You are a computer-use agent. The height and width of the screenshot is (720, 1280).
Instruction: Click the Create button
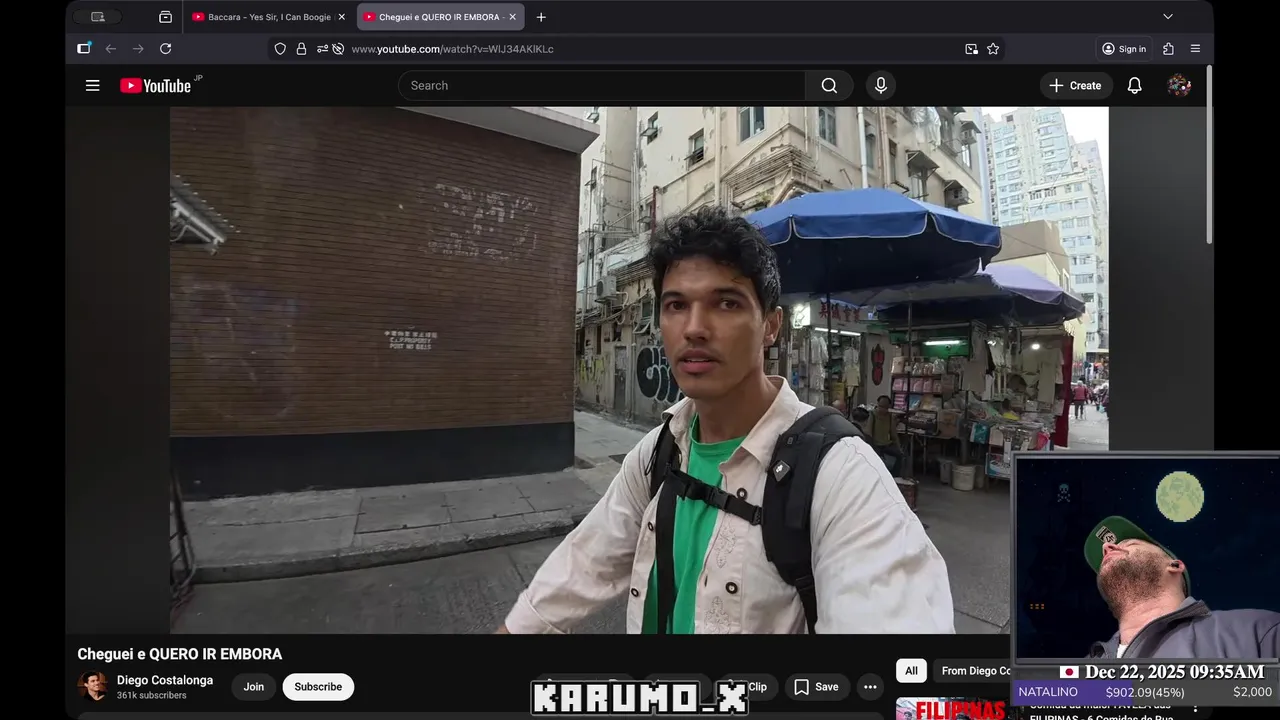tap(1075, 86)
